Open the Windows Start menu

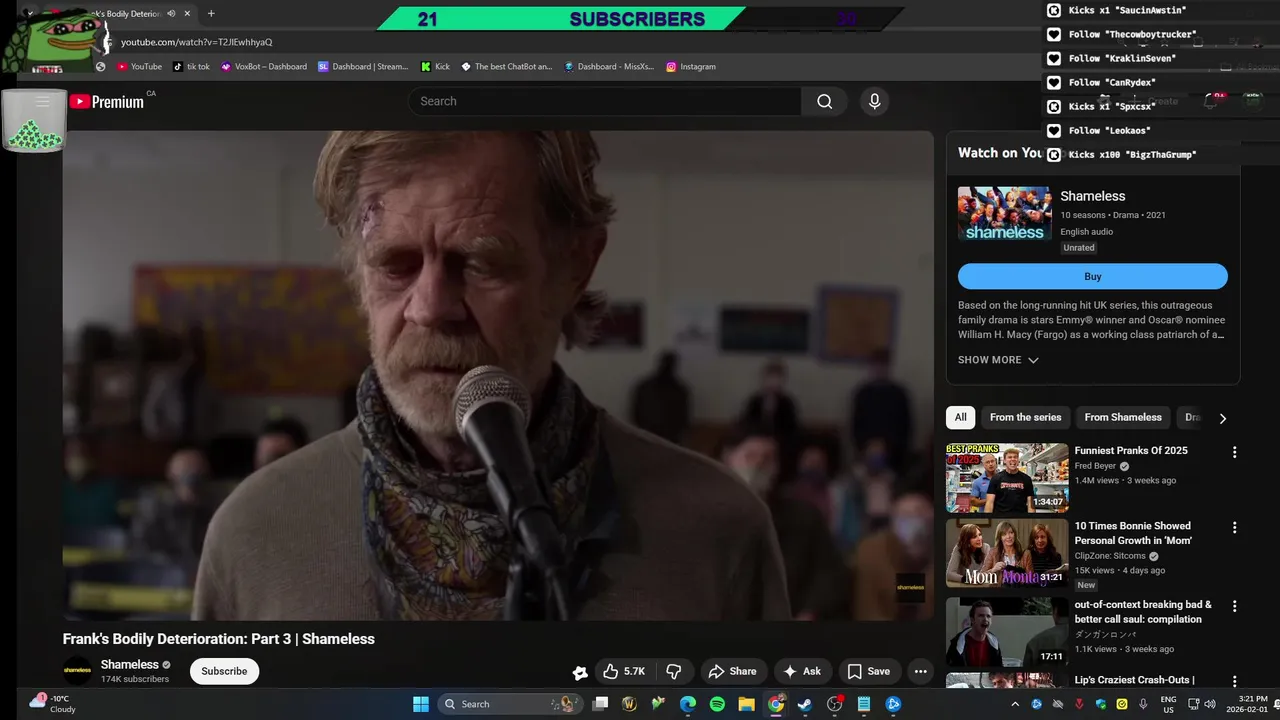[421, 704]
